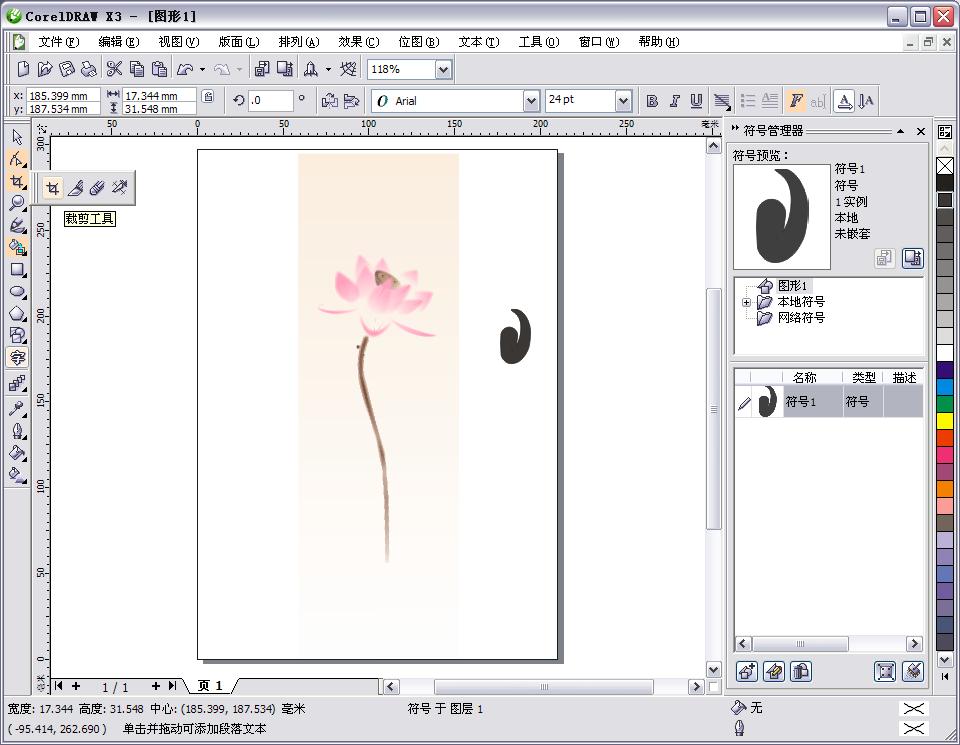Screen dimensions: 960x745
Task: Select the Smart Fill tool
Action: [x=17, y=247]
